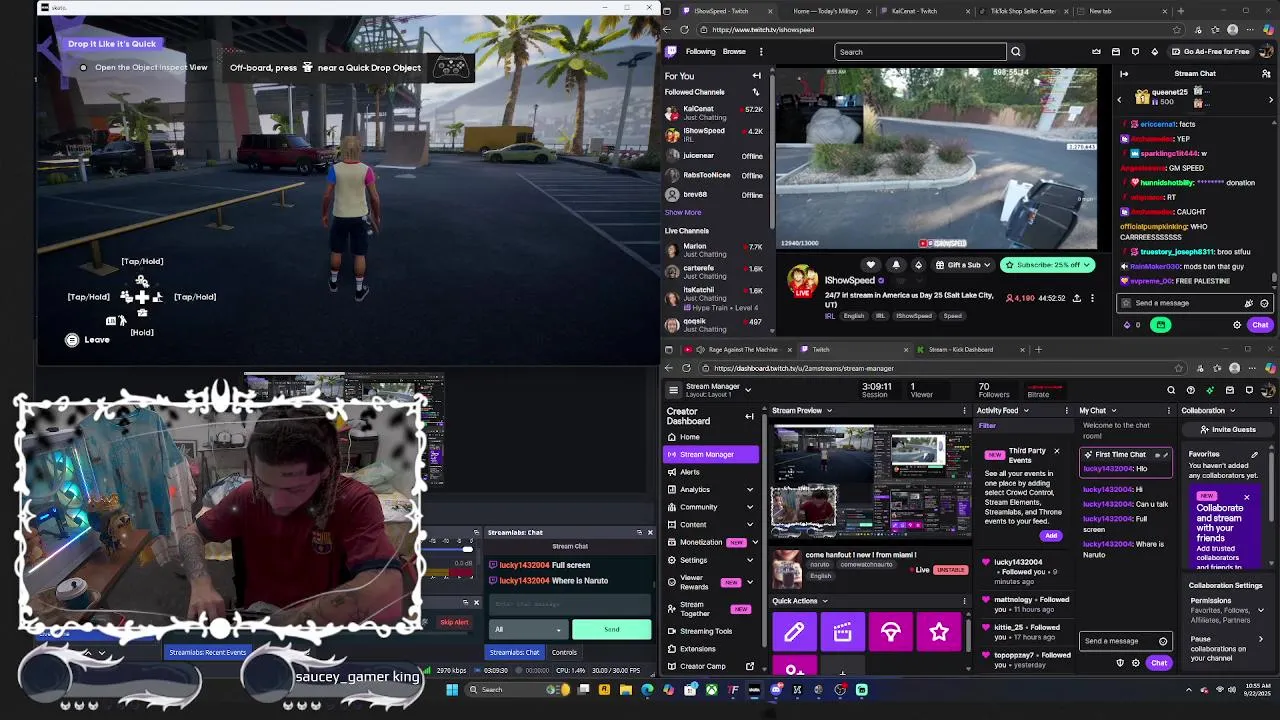
Task: Open Gift a Sub dropdown
Action: click(963, 265)
